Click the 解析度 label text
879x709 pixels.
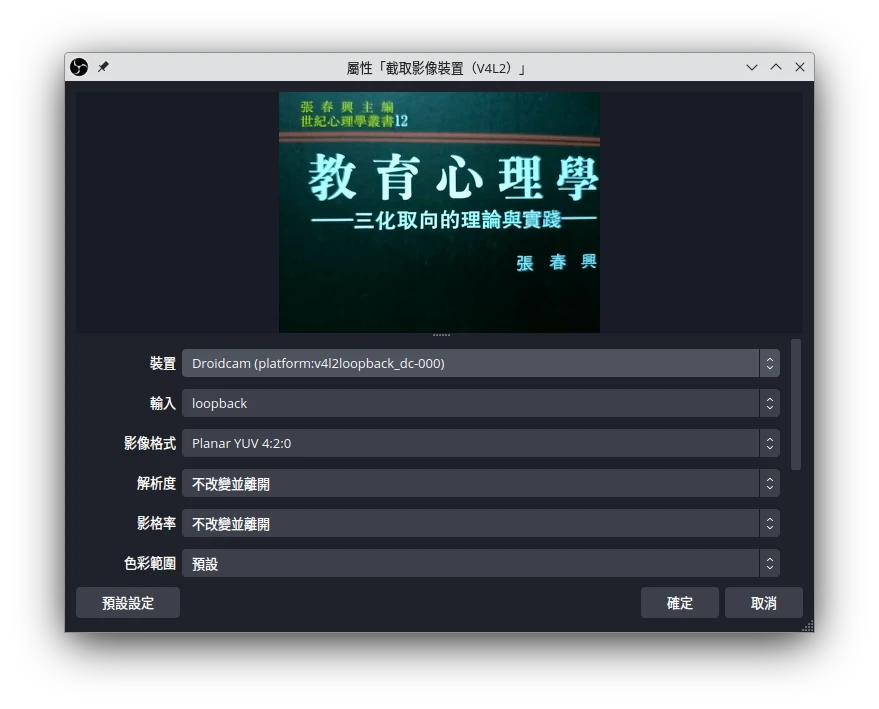point(156,483)
